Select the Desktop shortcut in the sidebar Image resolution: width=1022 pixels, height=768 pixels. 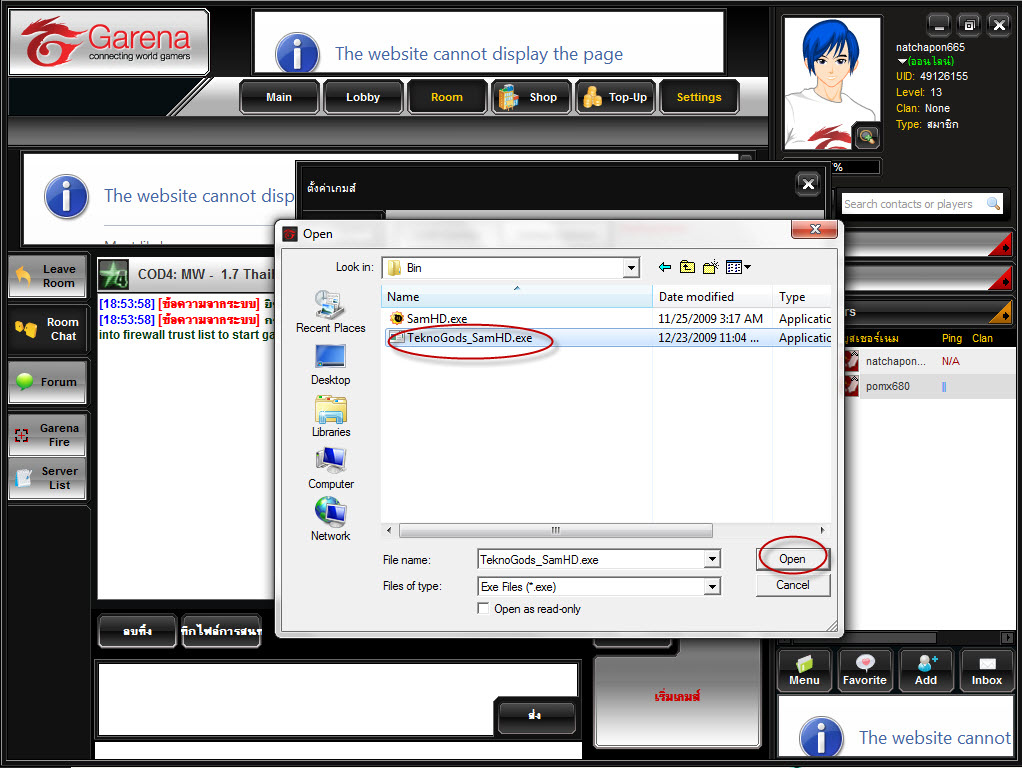pos(330,365)
